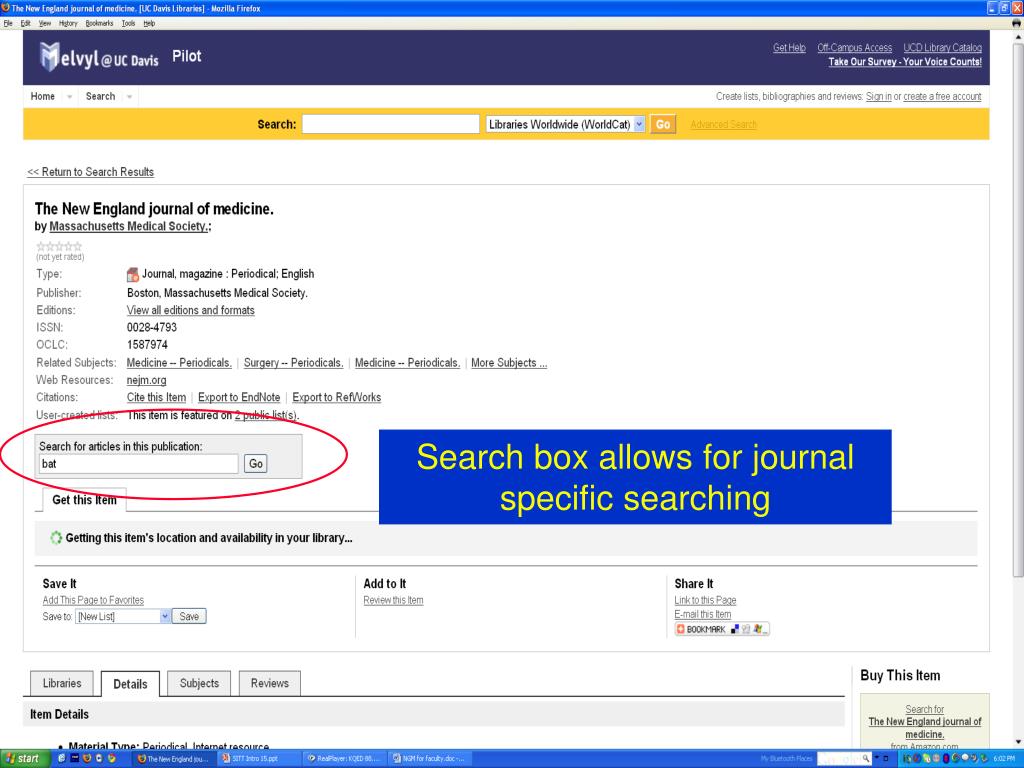Open the Libraries Worldwide (WorldCat) dropdown
1024x768 pixels.
(x=566, y=124)
